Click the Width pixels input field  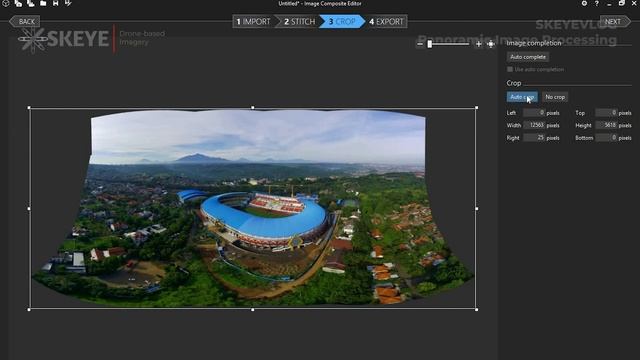[x=534, y=125]
